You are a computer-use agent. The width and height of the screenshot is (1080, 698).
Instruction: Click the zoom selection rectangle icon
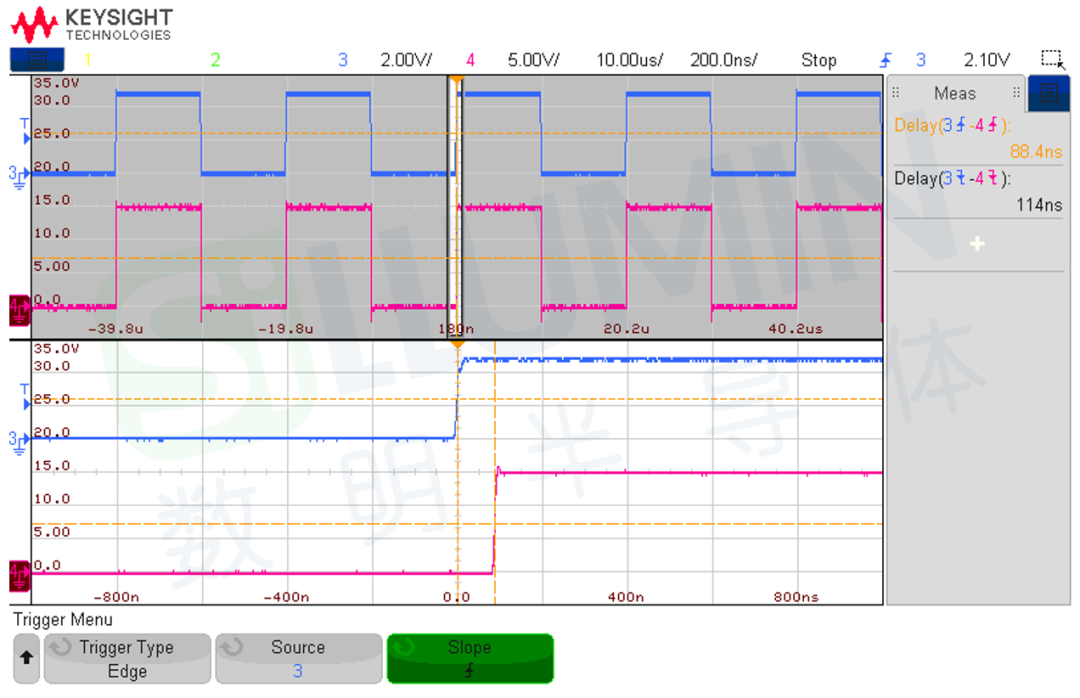tap(1052, 59)
